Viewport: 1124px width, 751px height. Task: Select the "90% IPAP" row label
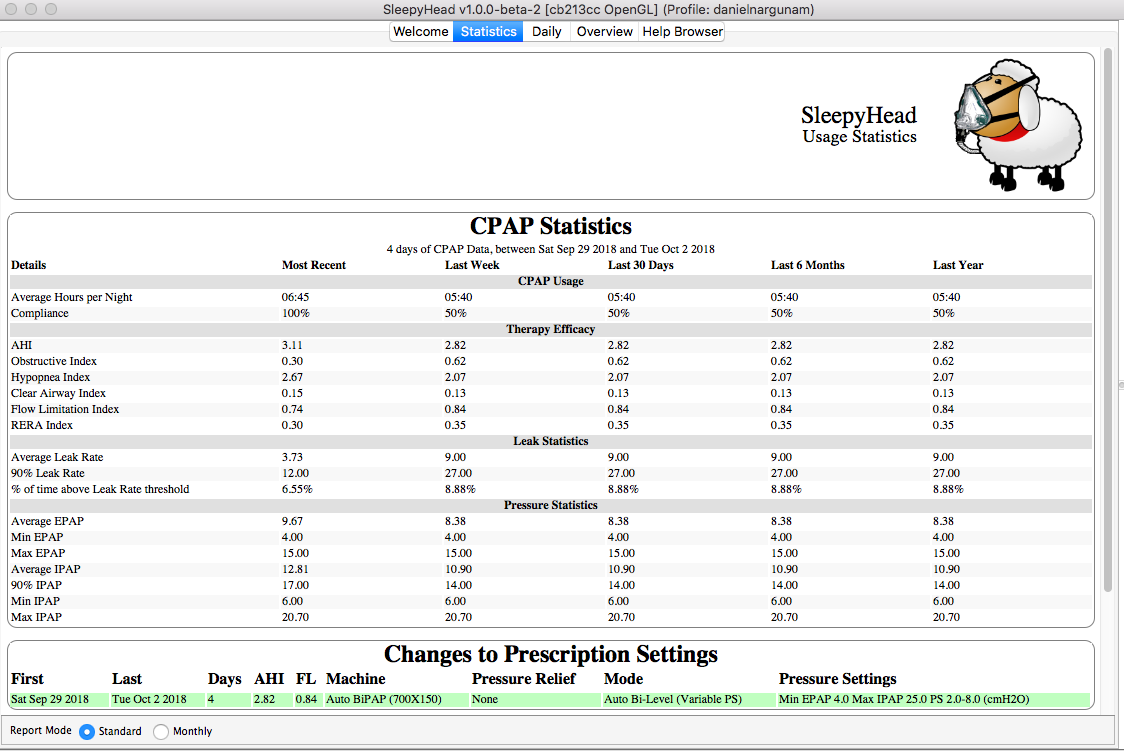37,585
